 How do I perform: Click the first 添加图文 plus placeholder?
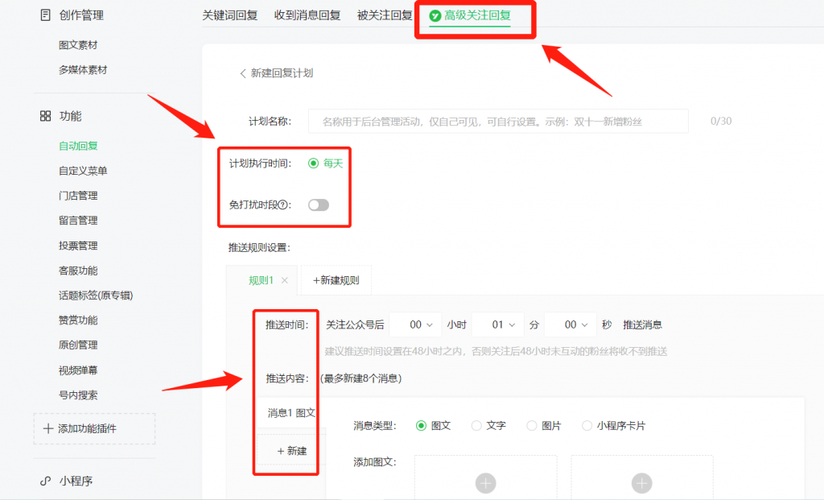click(x=485, y=483)
